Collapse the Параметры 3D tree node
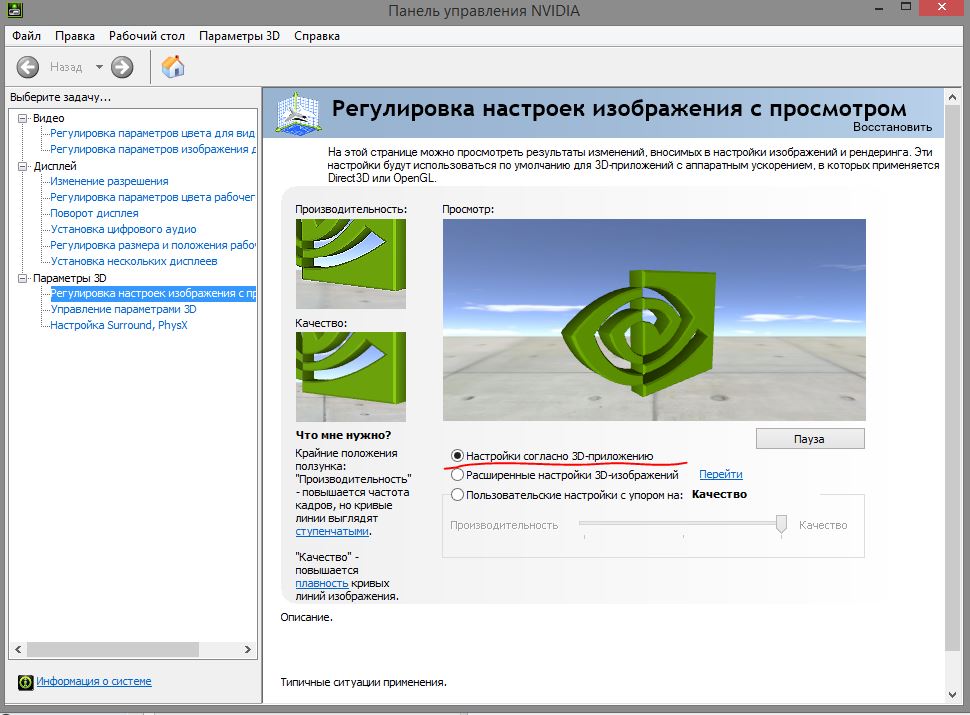The image size is (970, 715). (x=23, y=278)
